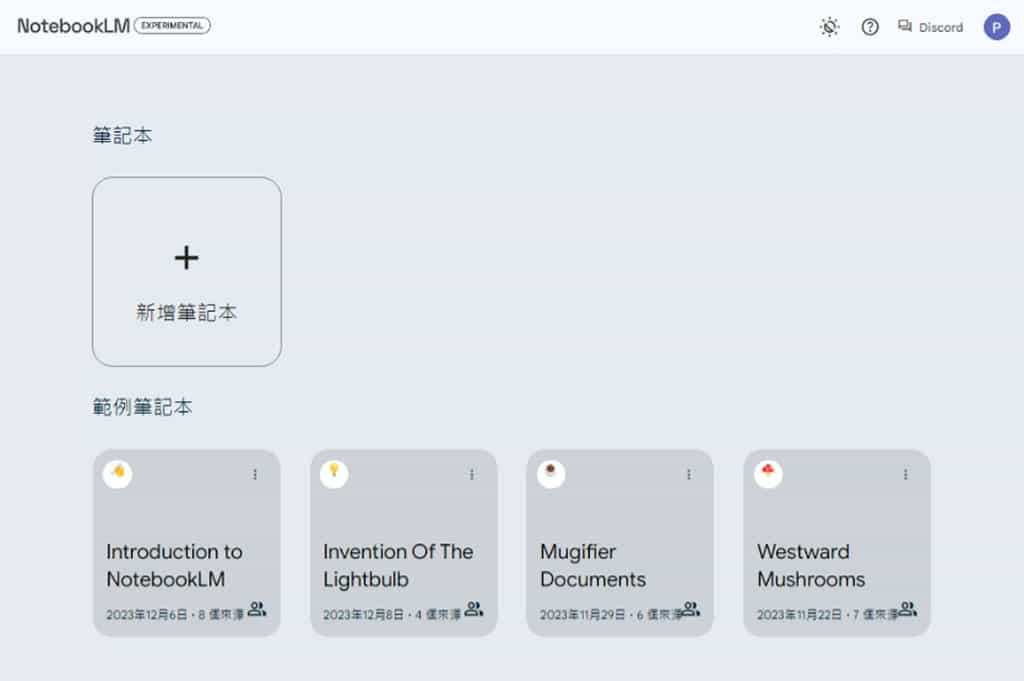Image resolution: width=1024 pixels, height=681 pixels.
Task: Click the shared icon on Introduction to NotebookLM
Action: coord(257,609)
